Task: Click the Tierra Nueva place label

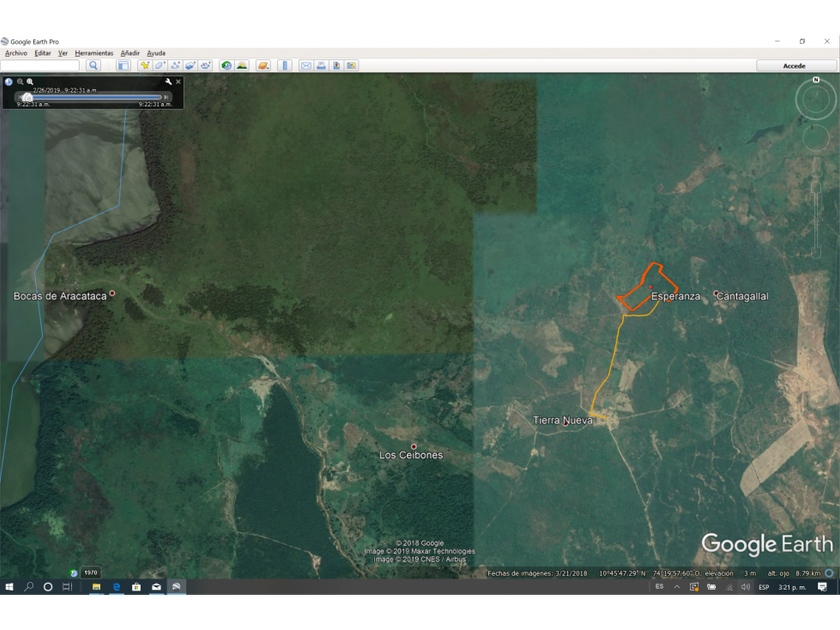Action: (563, 420)
